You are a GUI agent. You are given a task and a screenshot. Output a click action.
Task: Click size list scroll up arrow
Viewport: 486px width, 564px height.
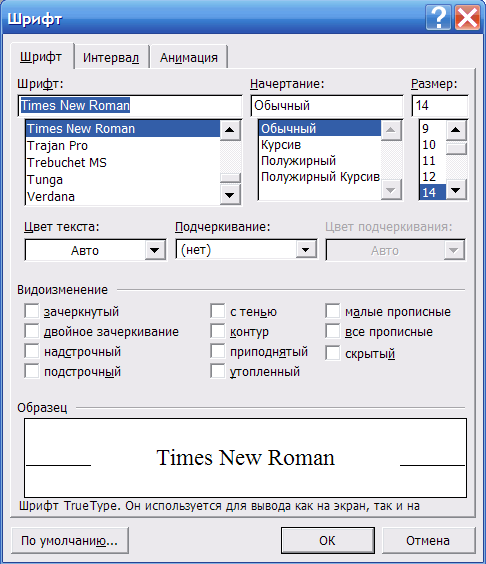click(456, 130)
